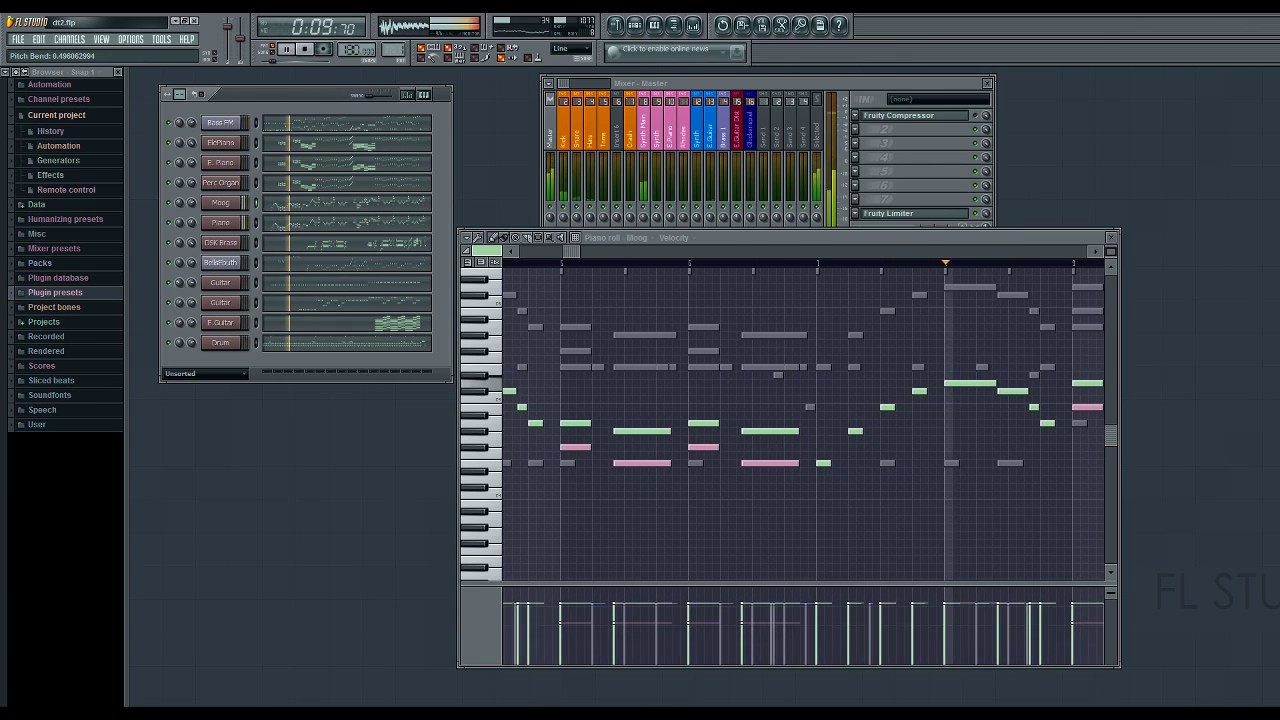Open the CHANNELS menu
Image resolution: width=1280 pixels, height=720 pixels.
click(69, 40)
